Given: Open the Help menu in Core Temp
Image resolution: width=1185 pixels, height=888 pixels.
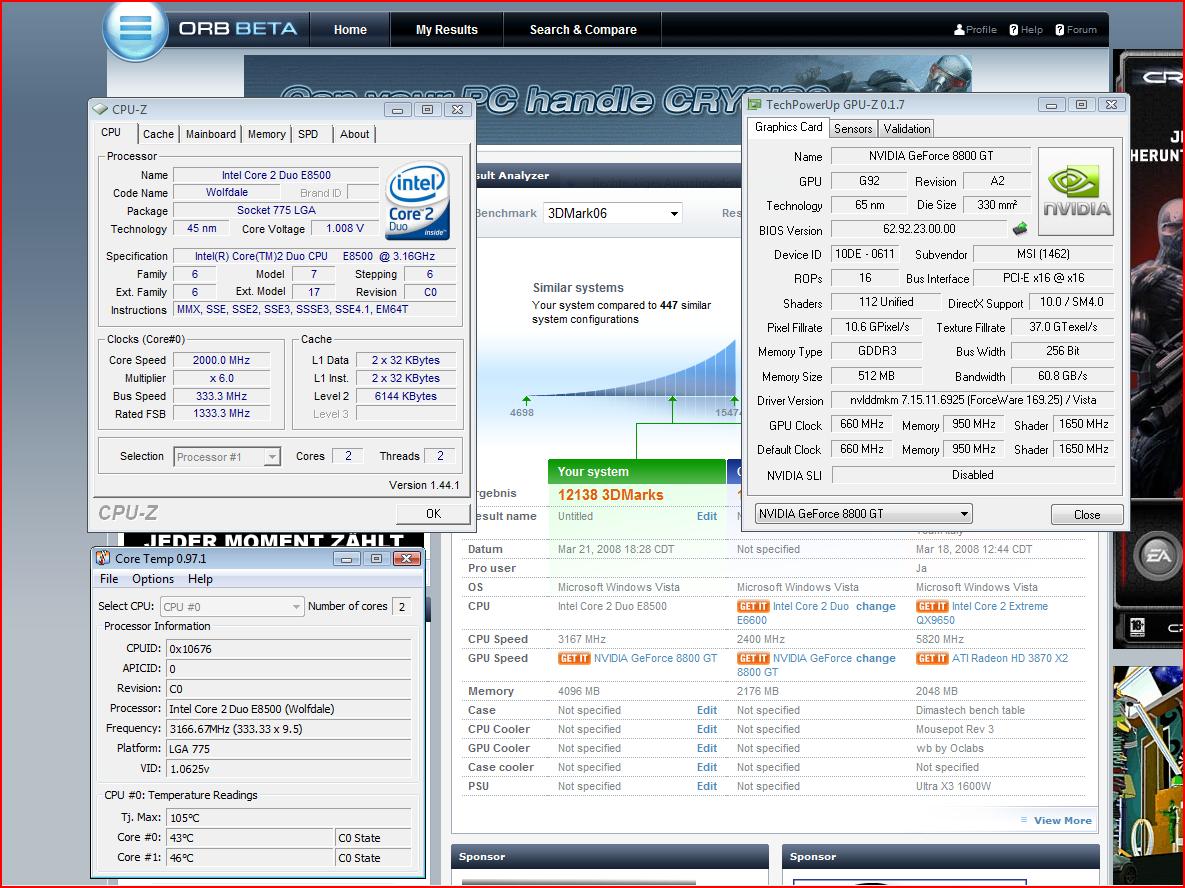Looking at the screenshot, I should tap(200, 579).
